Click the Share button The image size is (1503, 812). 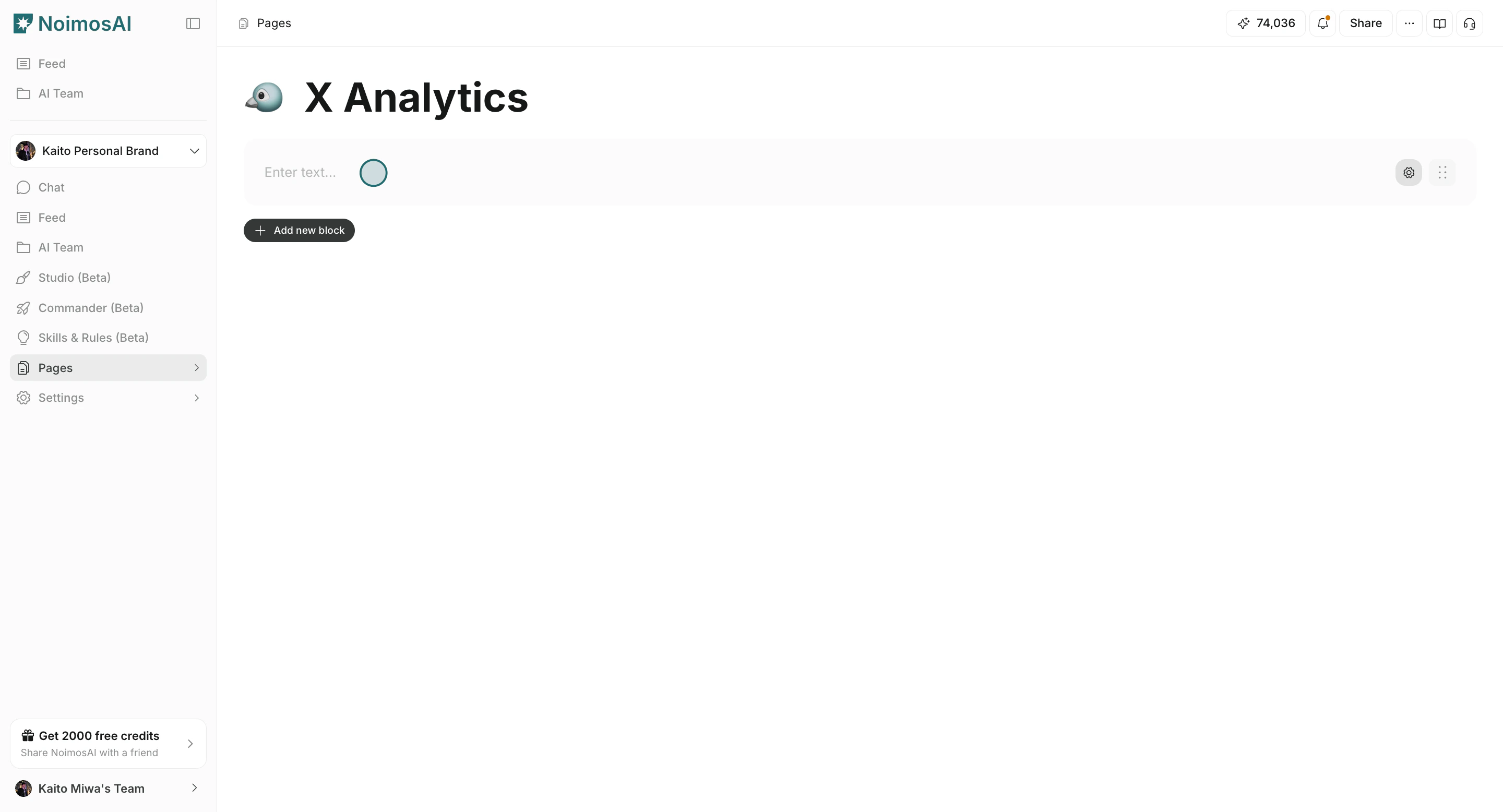click(1365, 23)
